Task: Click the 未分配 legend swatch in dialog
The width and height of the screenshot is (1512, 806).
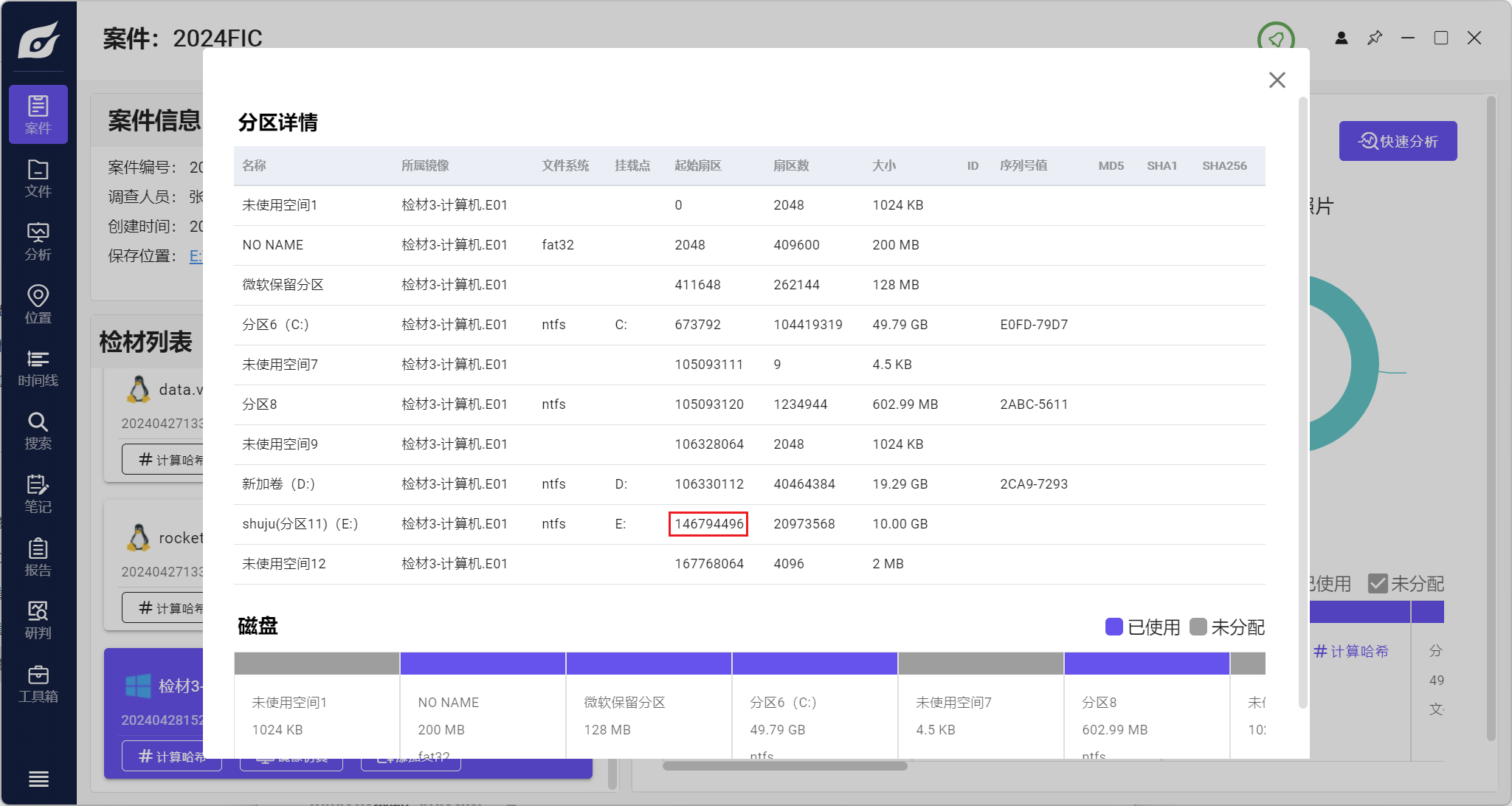Action: coord(1198,627)
